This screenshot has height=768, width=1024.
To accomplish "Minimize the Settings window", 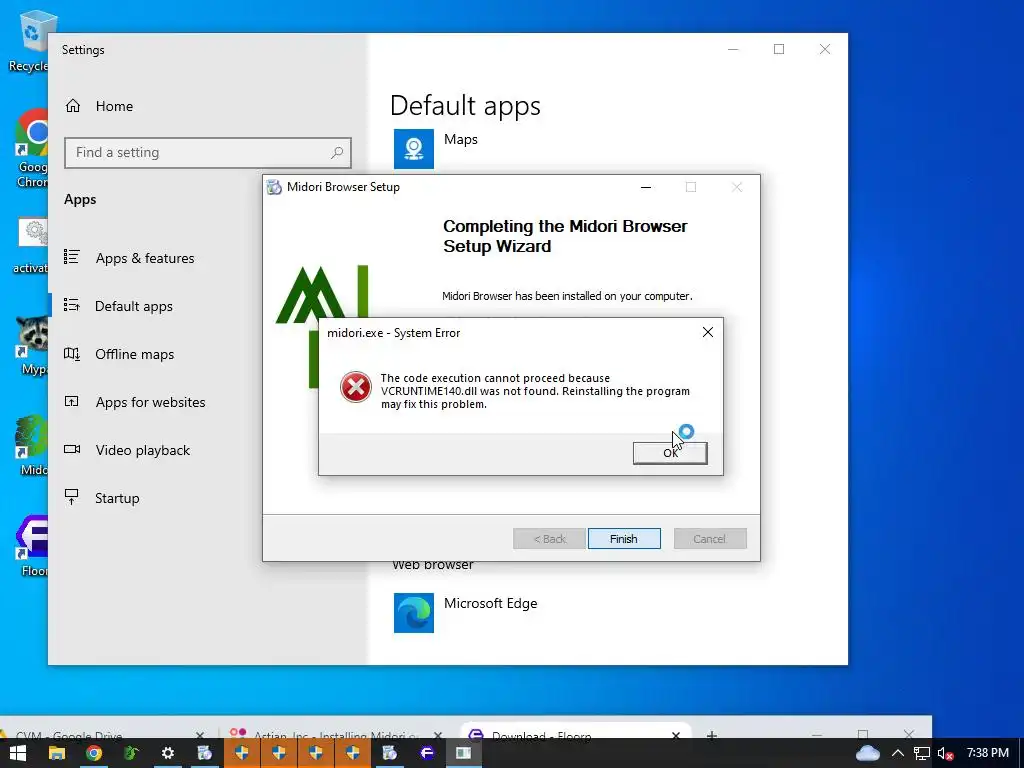I will point(733,50).
